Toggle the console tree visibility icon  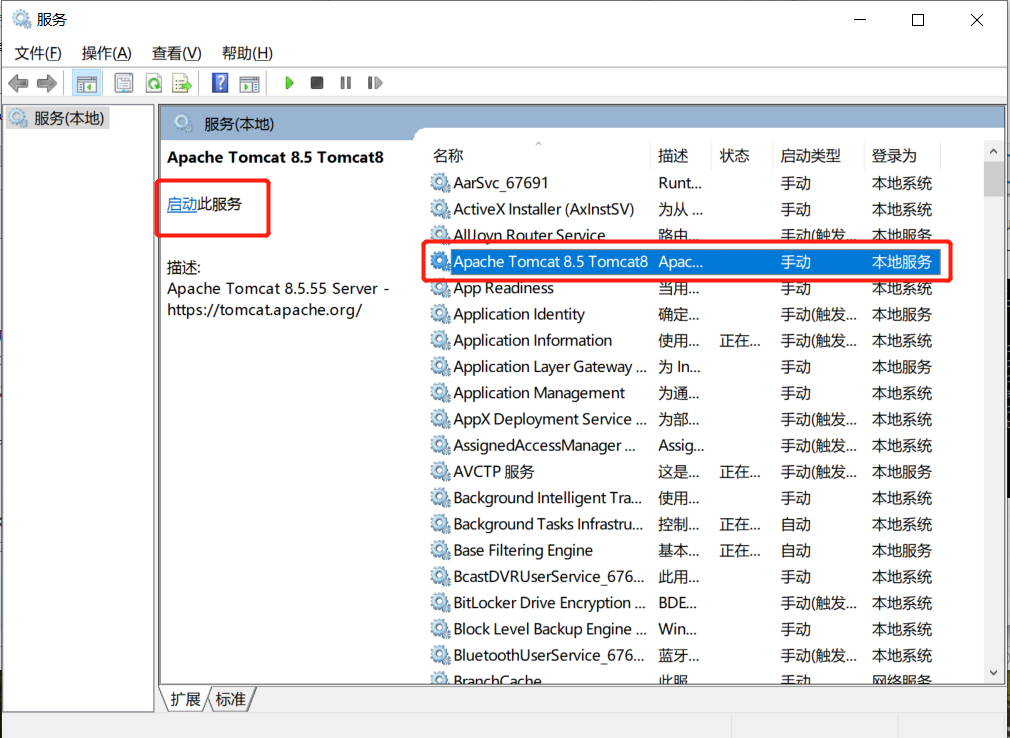pos(86,82)
